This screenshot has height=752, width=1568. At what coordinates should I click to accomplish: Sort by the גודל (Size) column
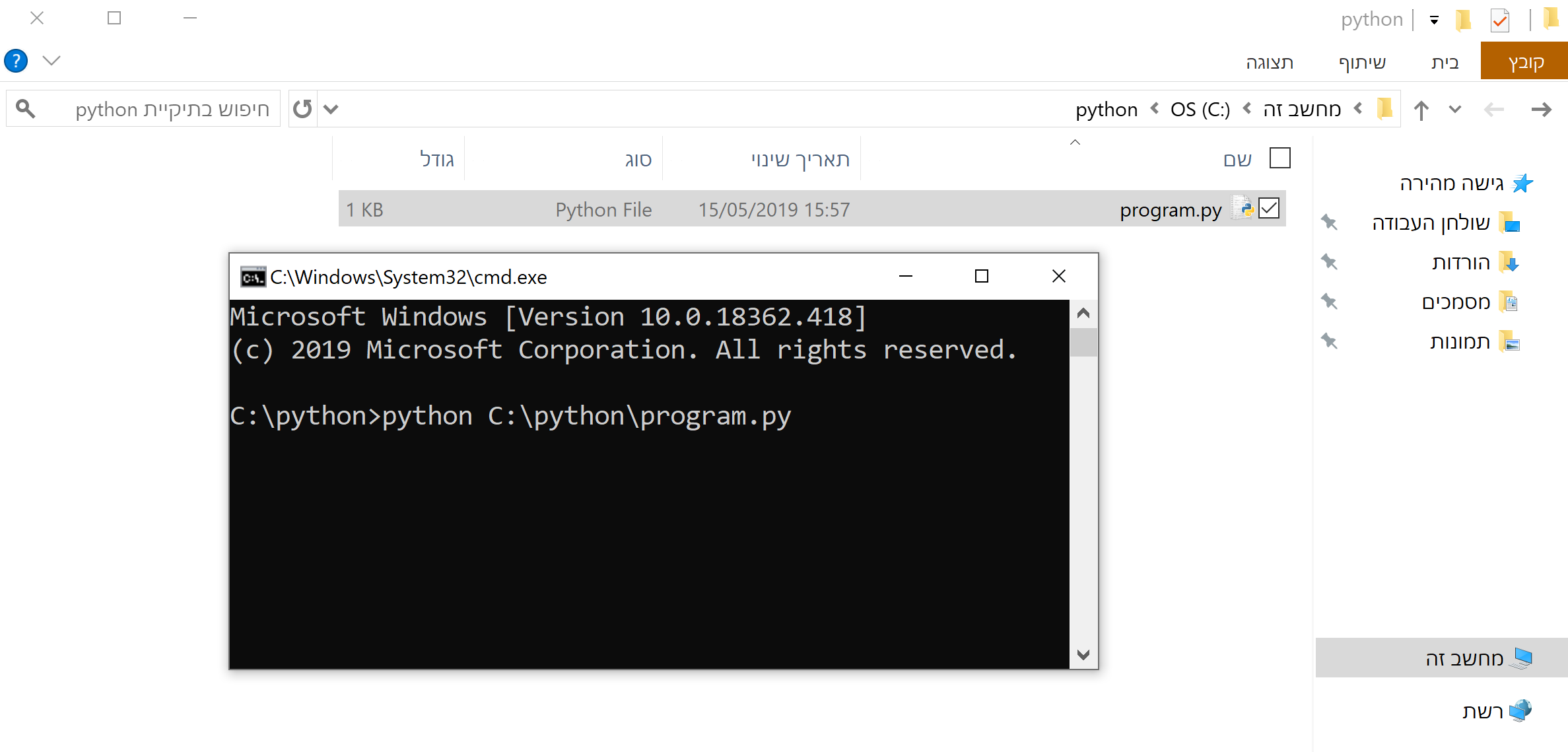click(436, 159)
